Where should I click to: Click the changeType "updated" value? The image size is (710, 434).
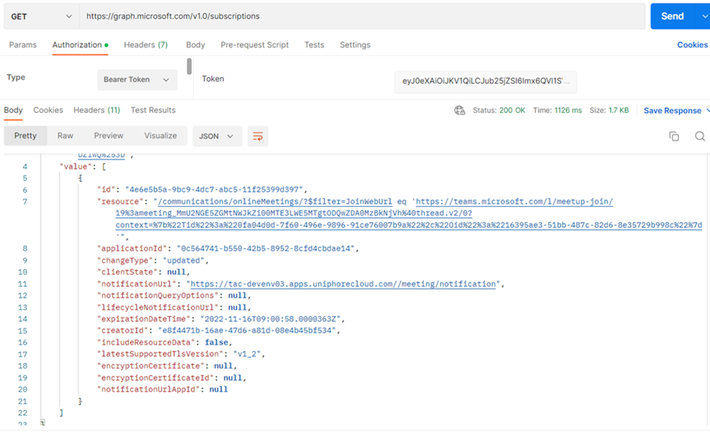[x=183, y=260]
